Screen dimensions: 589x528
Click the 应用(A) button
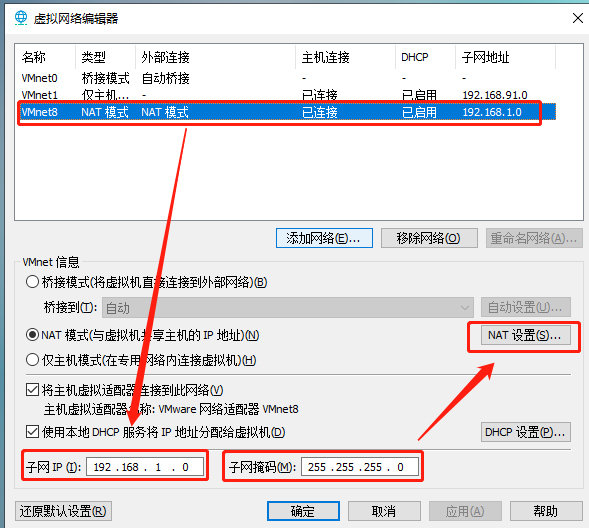(465, 511)
